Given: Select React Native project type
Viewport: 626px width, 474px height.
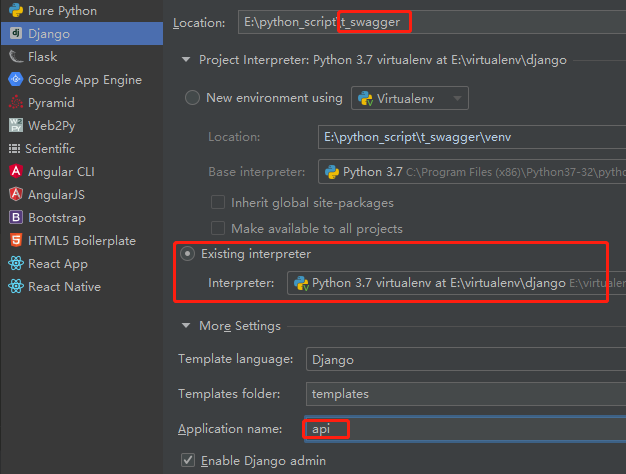Looking at the screenshot, I should click(65, 287).
